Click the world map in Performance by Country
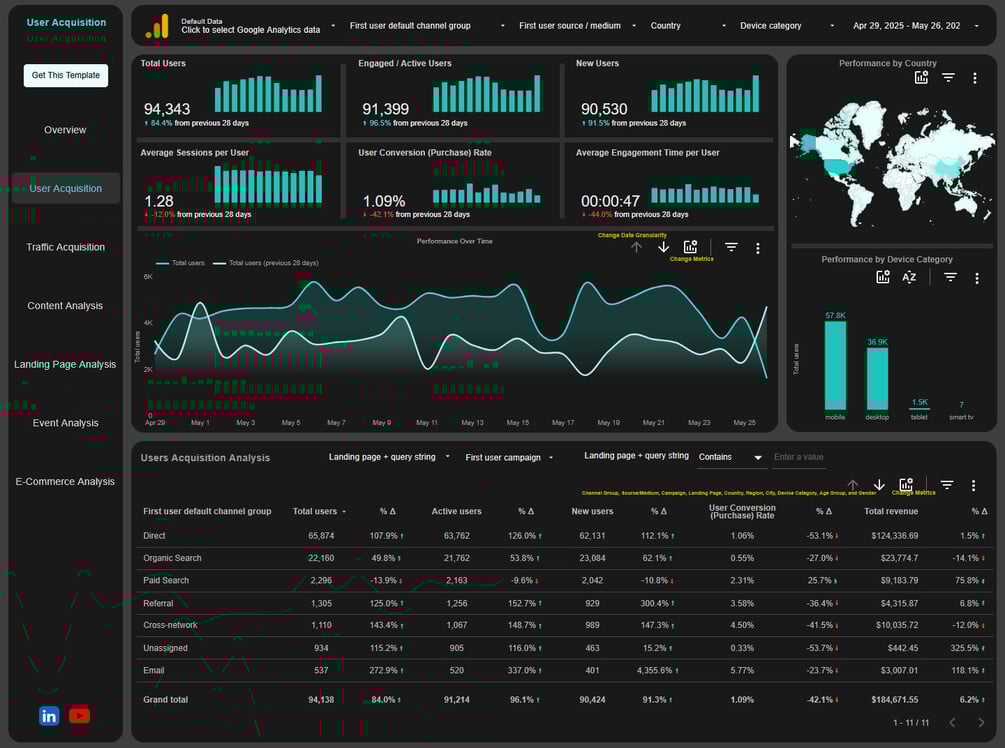The width and height of the screenshot is (1005, 748). [892, 165]
